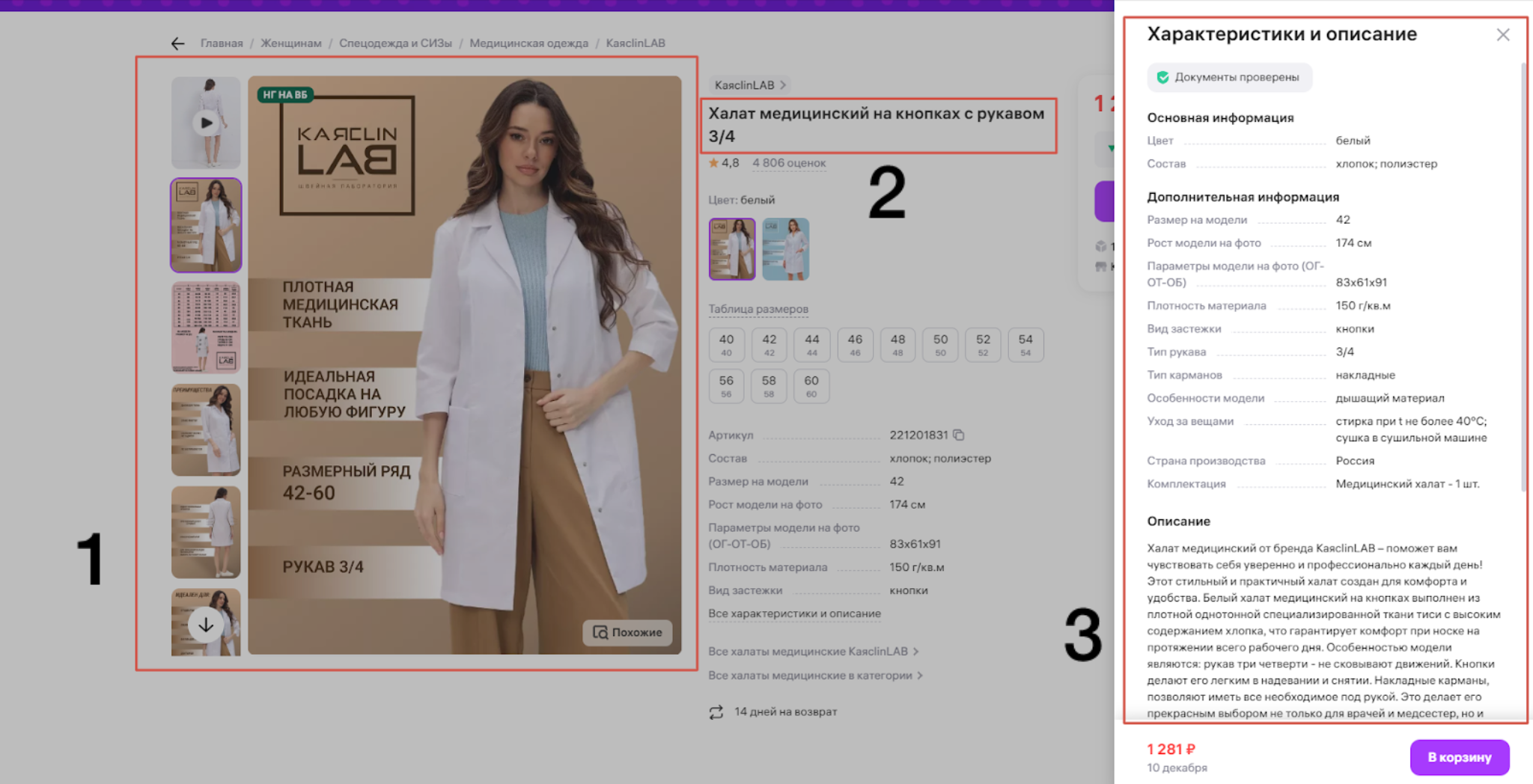Close the Характеристики и описание panel

coord(1502,35)
